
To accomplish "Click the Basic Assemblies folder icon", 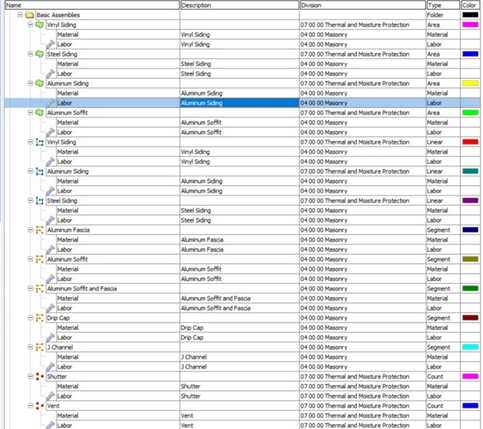I will (x=29, y=15).
